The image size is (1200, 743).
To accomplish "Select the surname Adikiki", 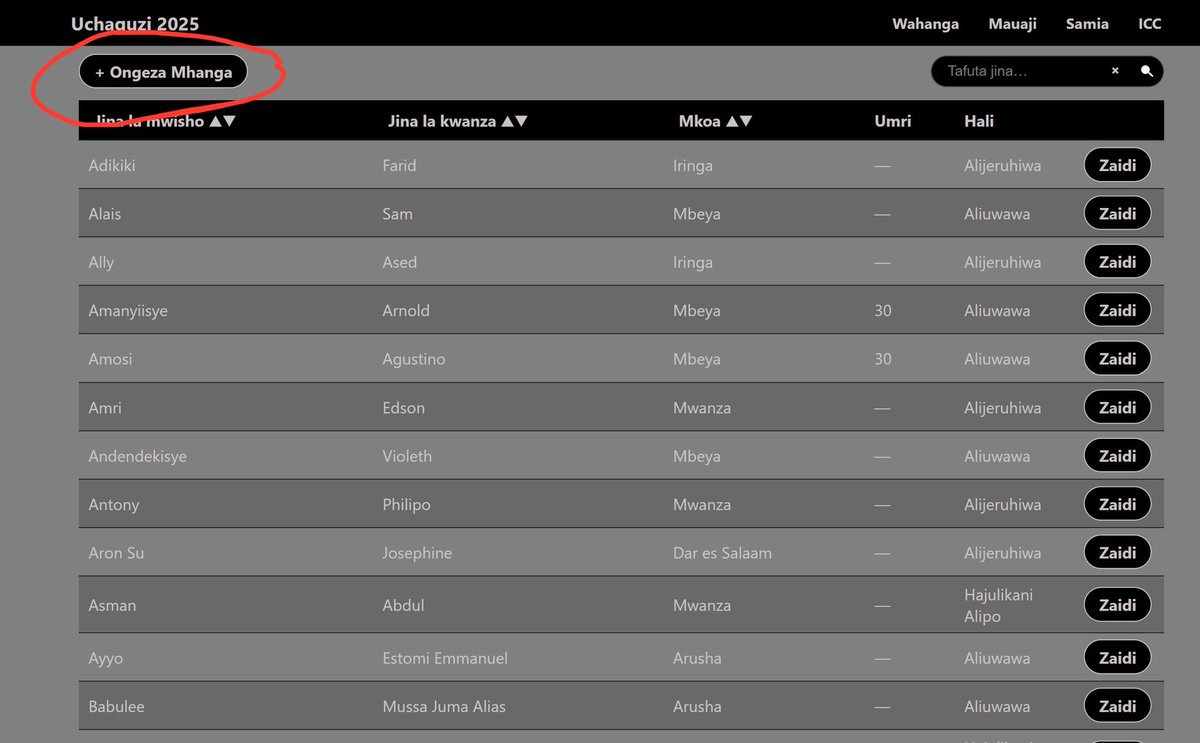I will click(112, 166).
